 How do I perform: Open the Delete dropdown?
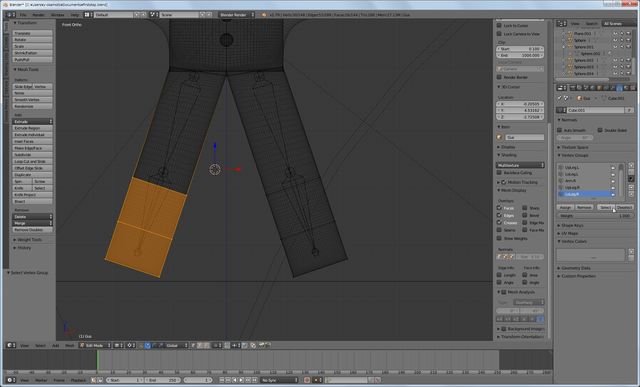33,217
